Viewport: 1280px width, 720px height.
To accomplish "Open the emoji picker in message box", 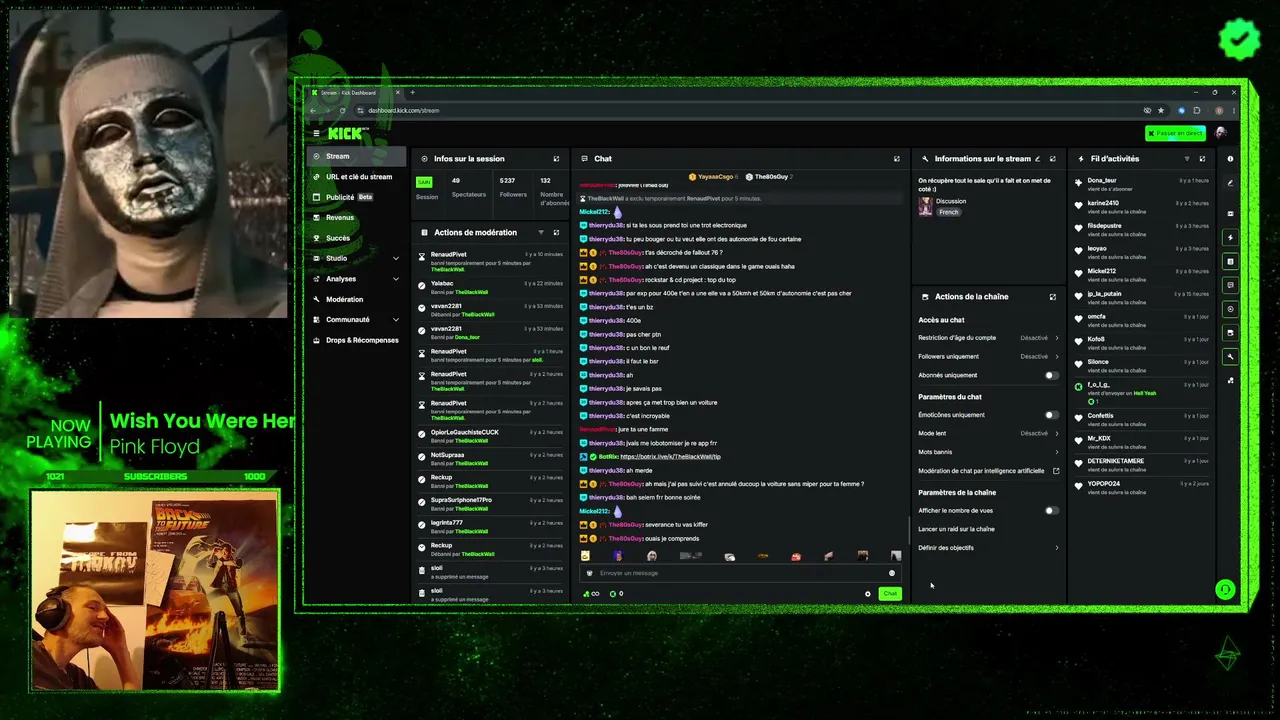I will [x=891, y=573].
